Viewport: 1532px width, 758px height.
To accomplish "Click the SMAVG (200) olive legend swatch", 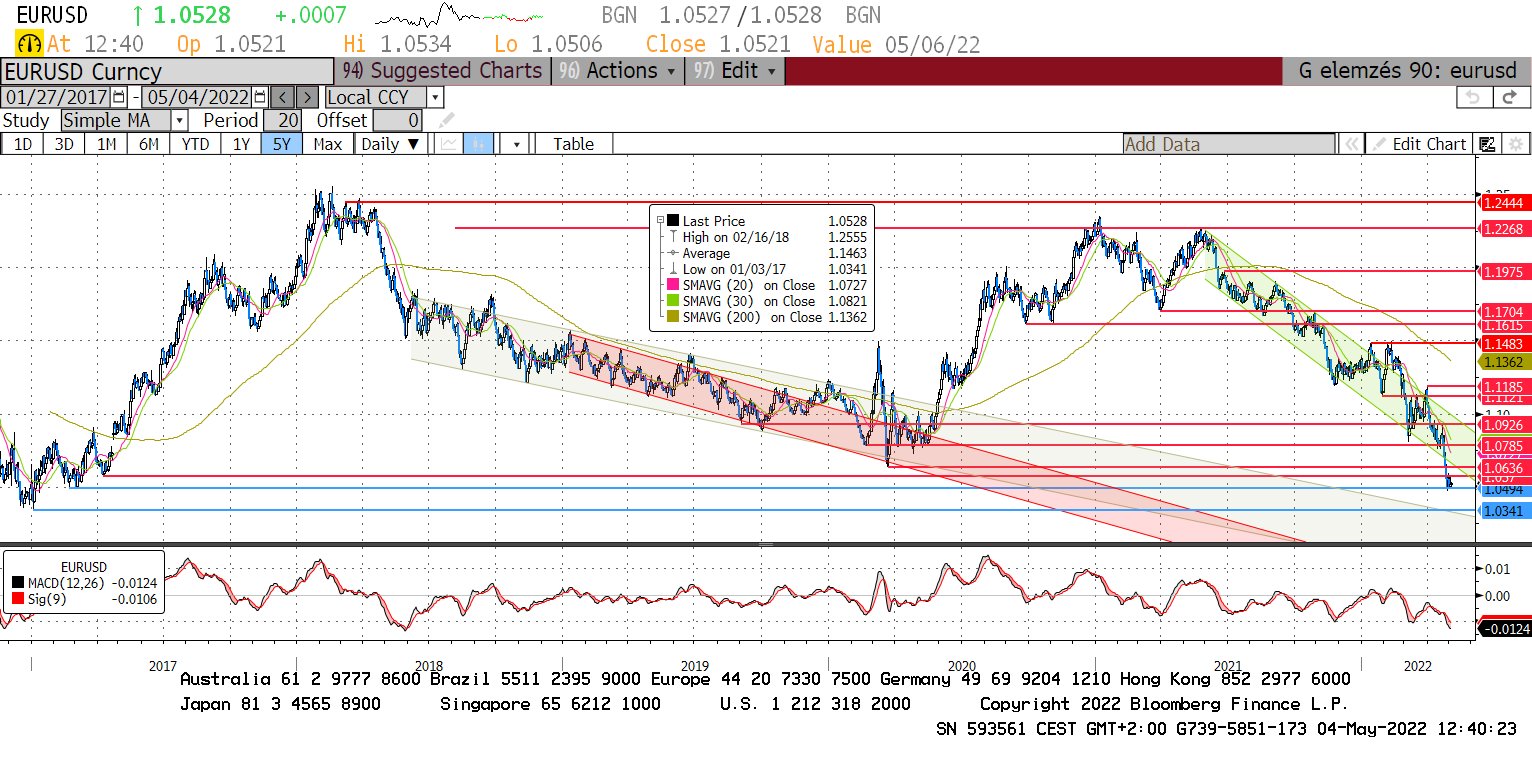I will 673,318.
